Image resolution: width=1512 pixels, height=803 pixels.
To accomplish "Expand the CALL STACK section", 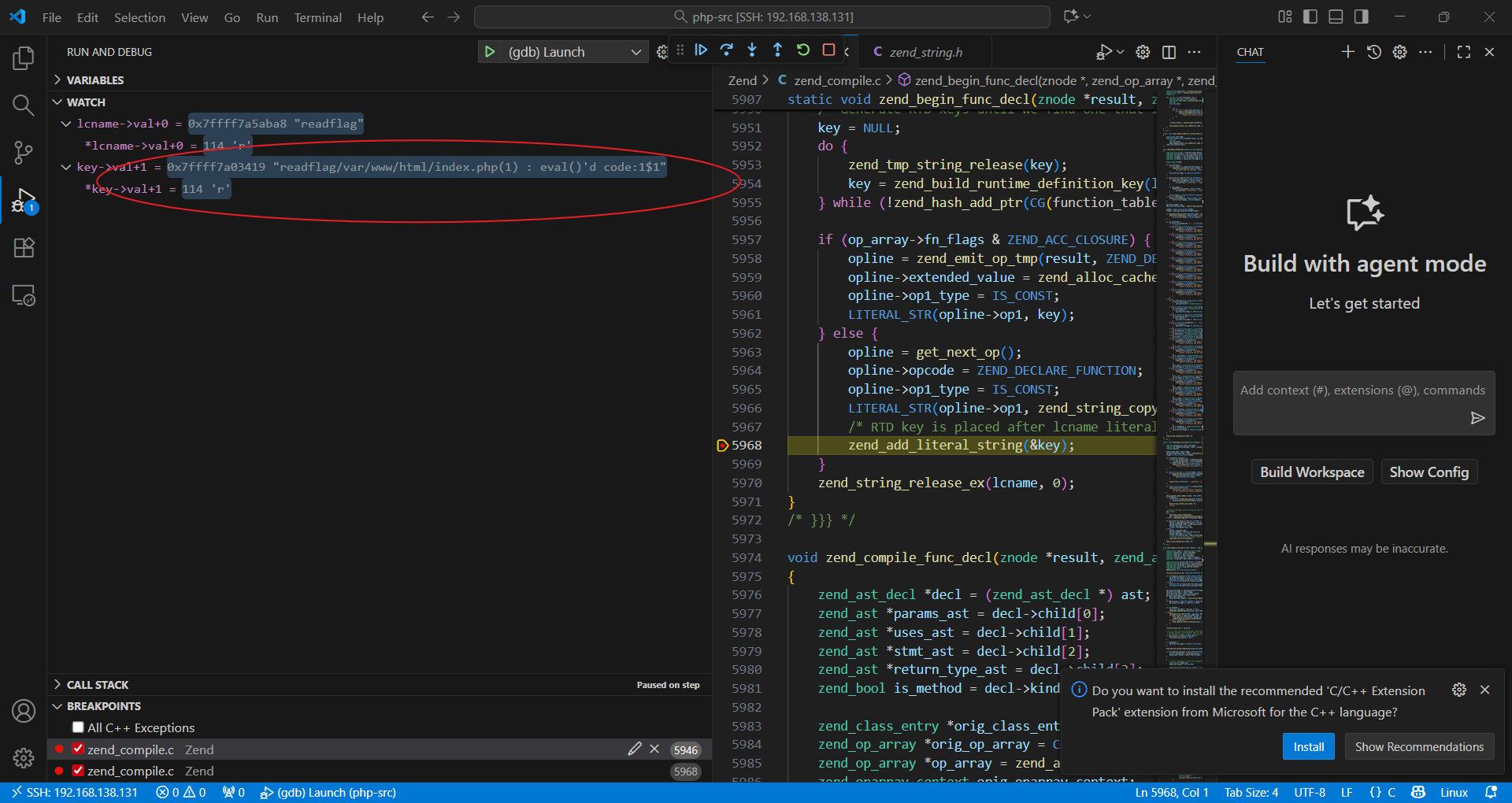I will tap(97, 685).
